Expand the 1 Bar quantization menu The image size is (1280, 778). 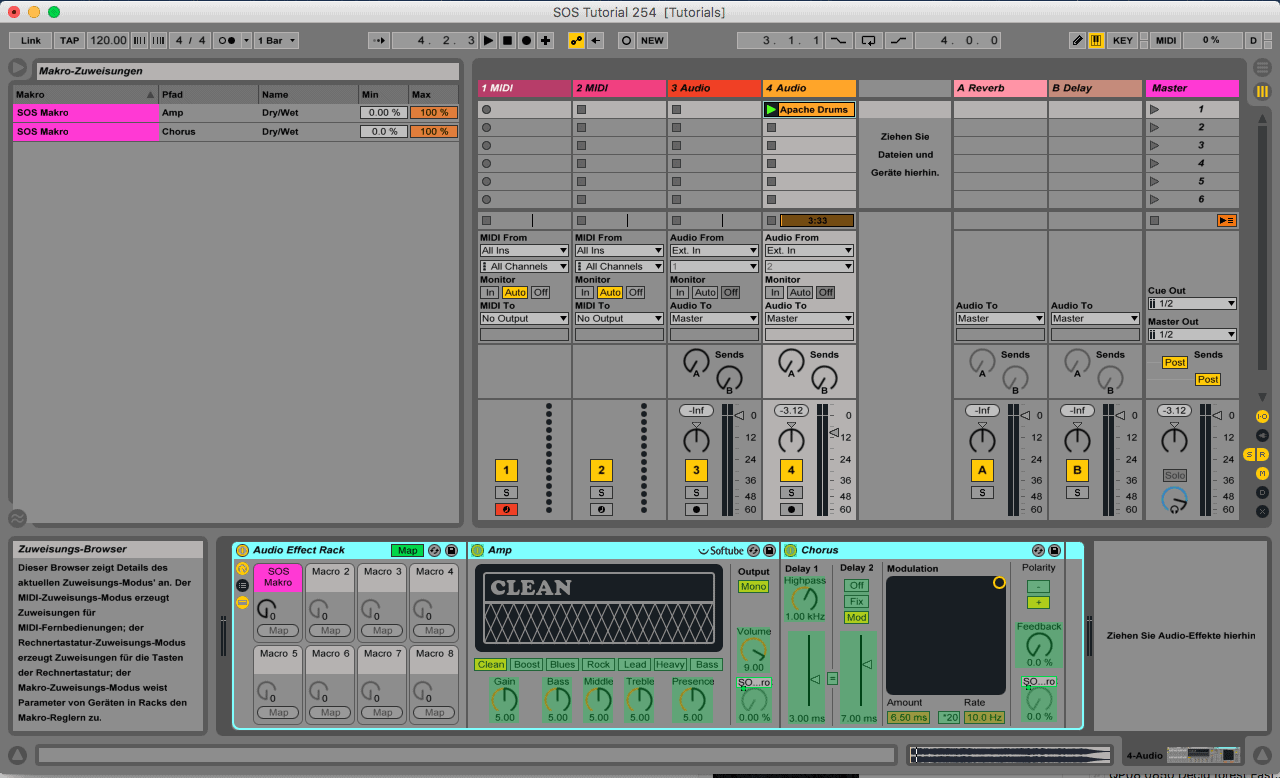coord(276,41)
